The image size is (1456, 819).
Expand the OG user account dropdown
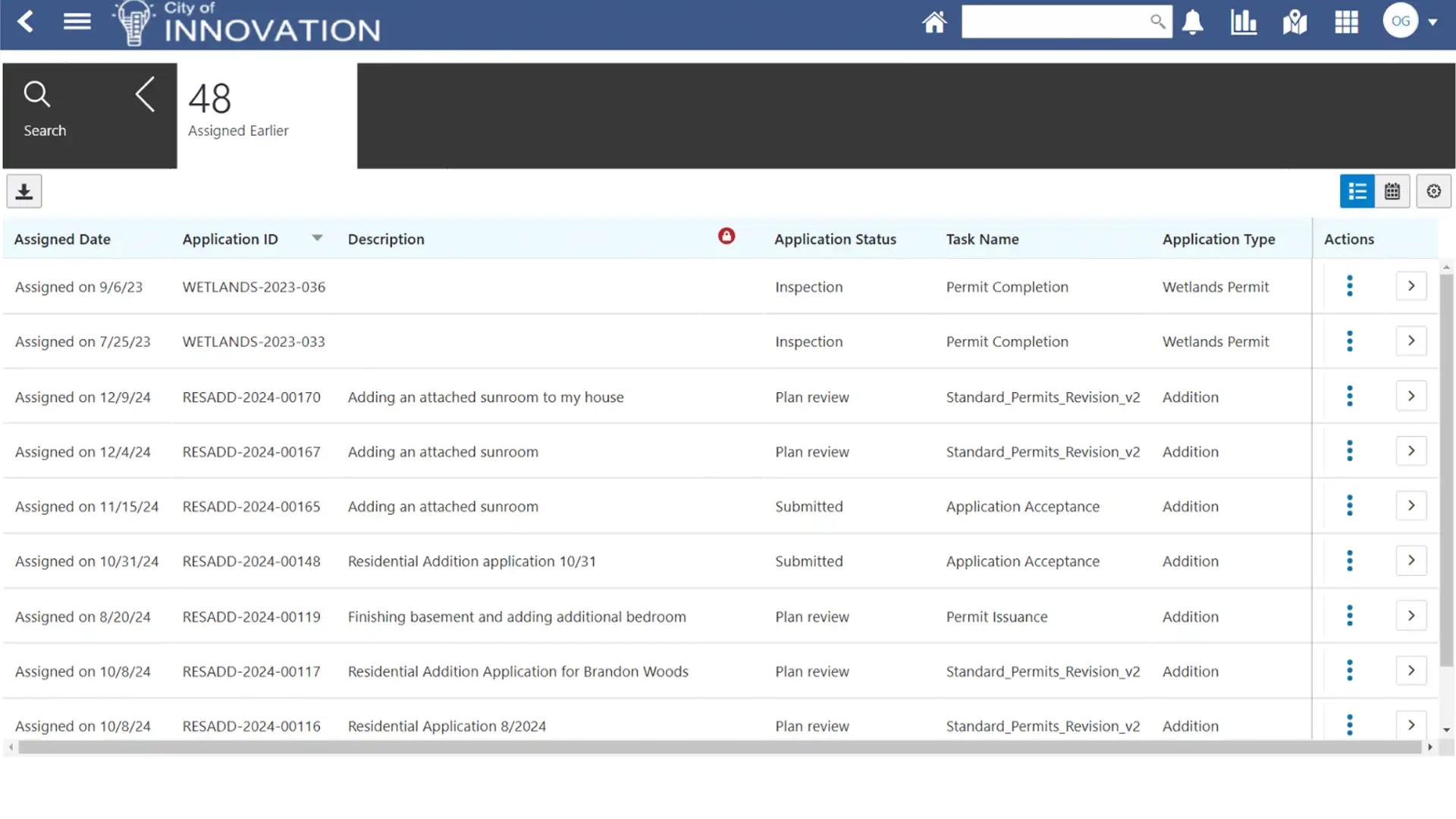tap(1432, 22)
